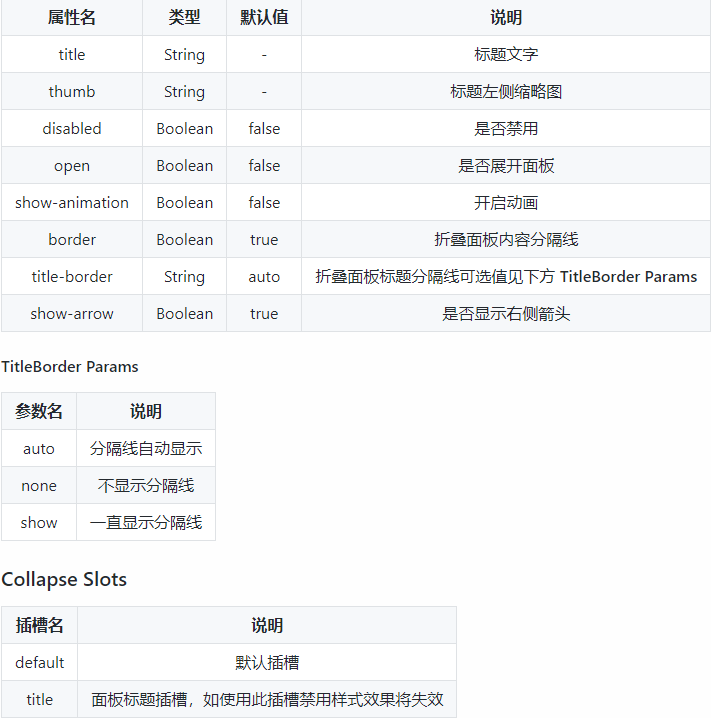The image size is (711, 718).
Task: Select the 'thumb' property name cell
Action: point(72,92)
